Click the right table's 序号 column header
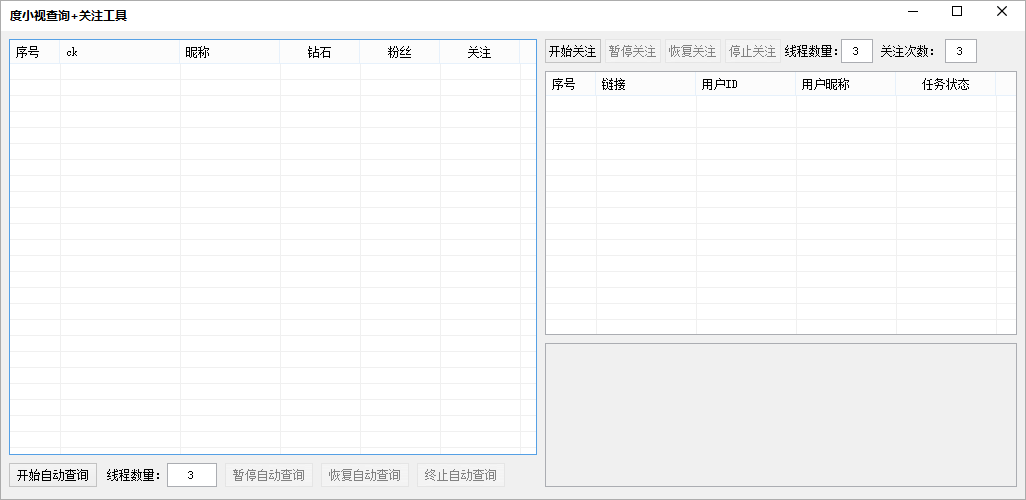 [x=571, y=85]
